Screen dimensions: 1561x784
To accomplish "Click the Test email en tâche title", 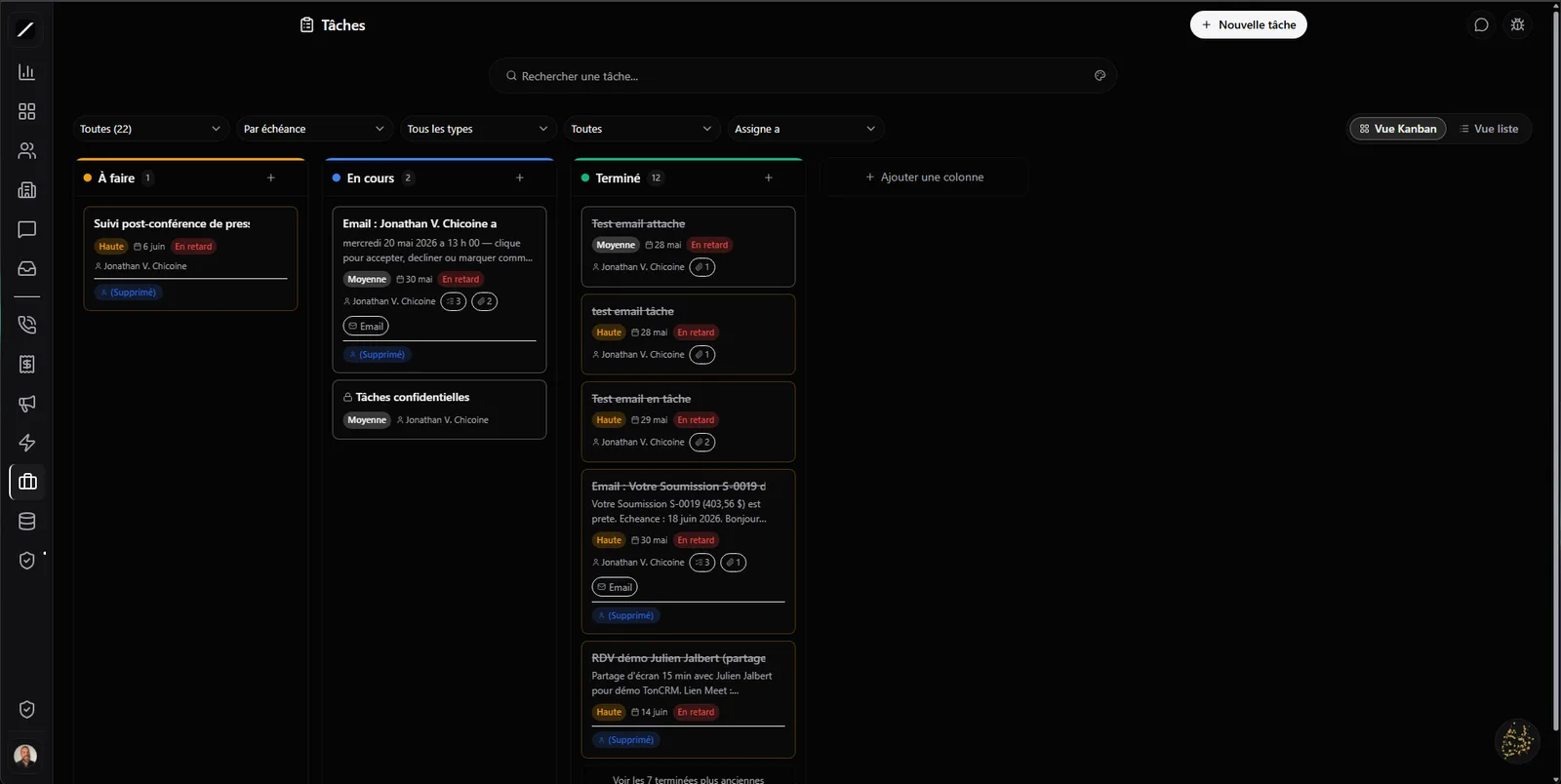I will click(x=641, y=399).
